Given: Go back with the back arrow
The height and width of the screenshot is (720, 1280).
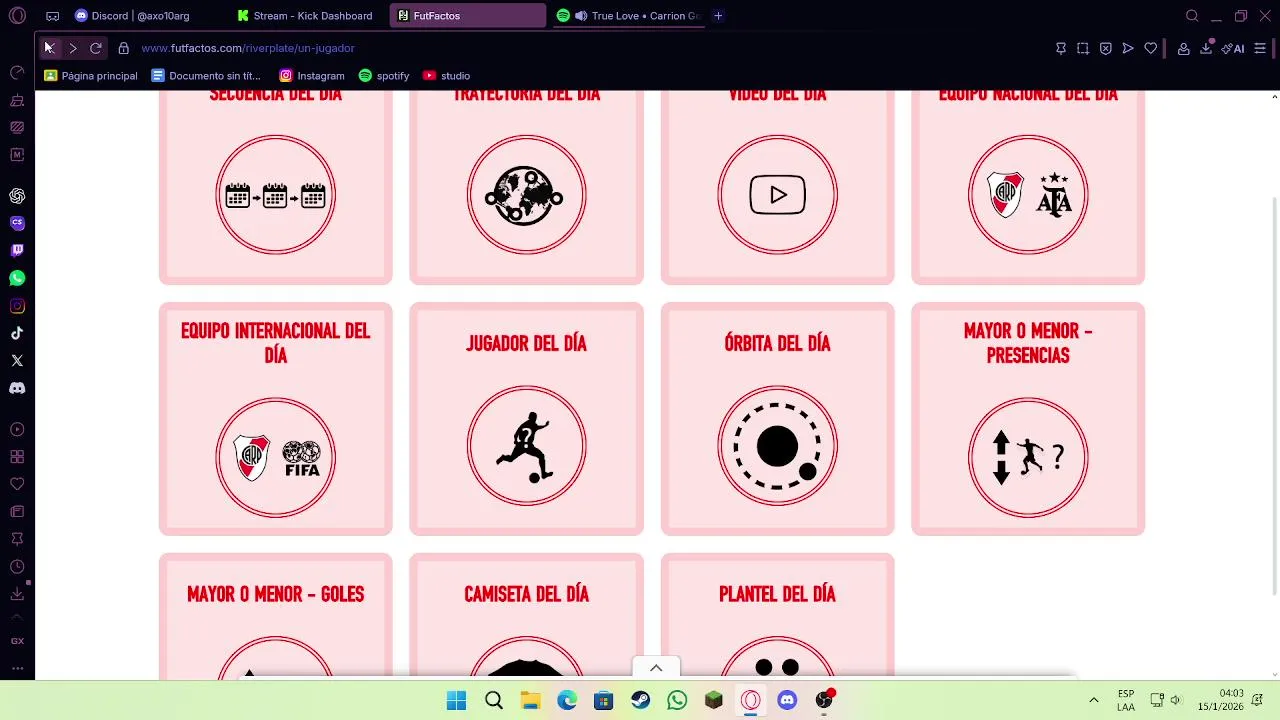Looking at the screenshot, I should point(48,48).
